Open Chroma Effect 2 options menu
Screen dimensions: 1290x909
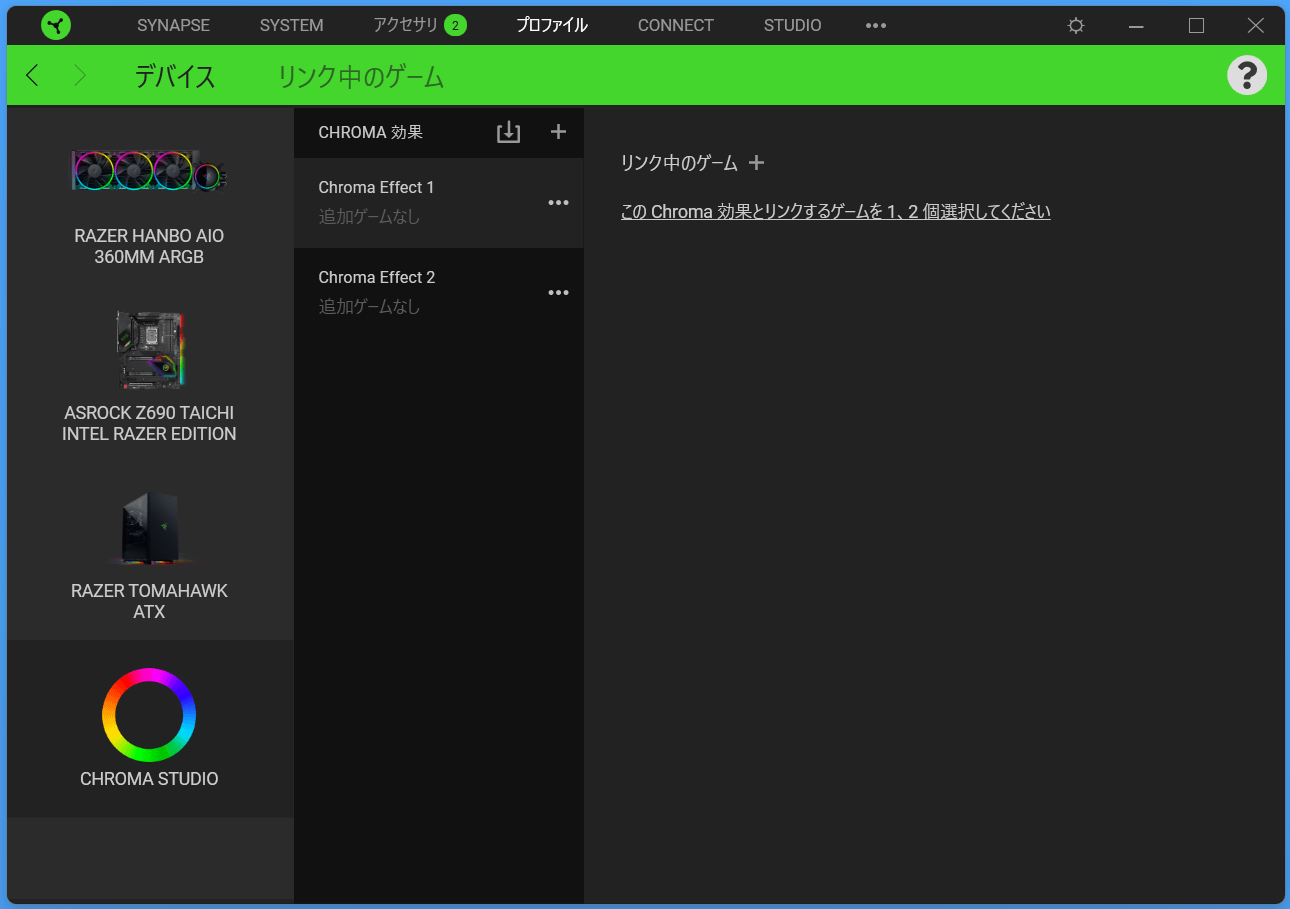[x=558, y=293]
